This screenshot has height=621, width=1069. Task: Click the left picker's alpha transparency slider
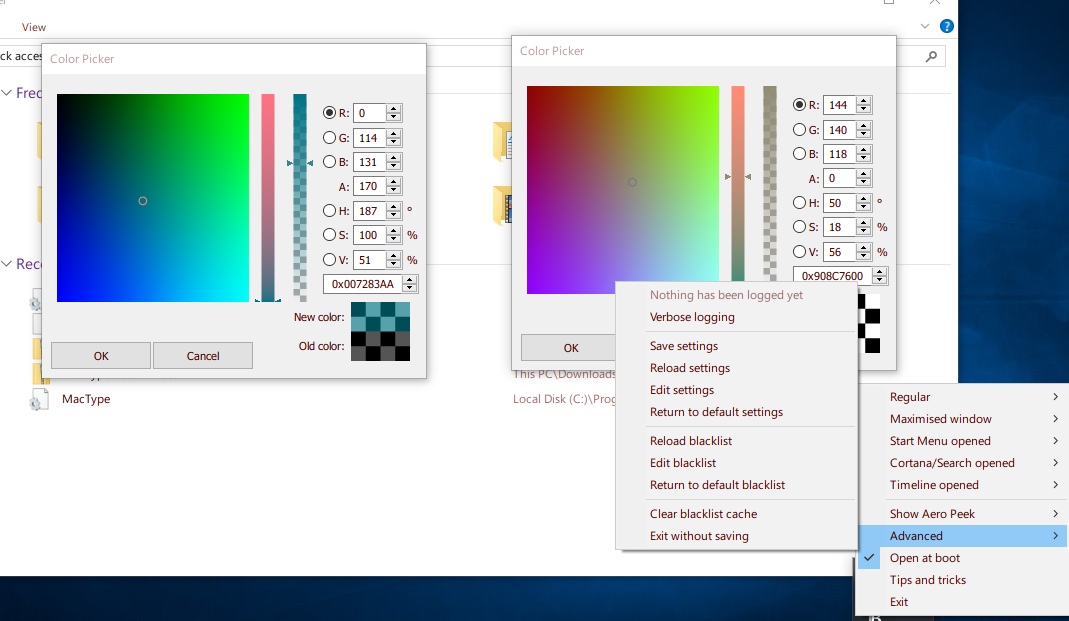(300, 198)
